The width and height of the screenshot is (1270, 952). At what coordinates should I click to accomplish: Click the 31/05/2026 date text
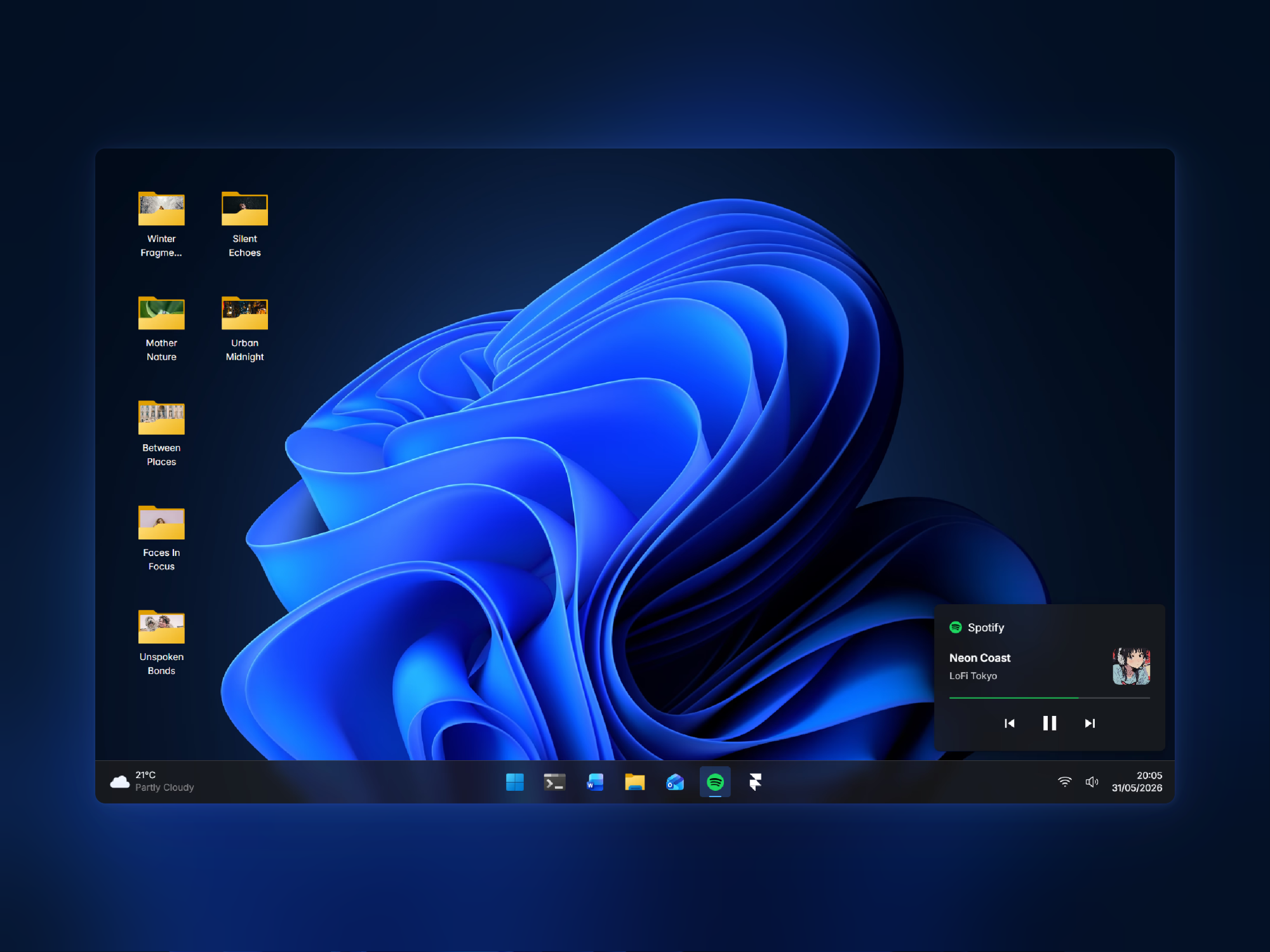click(1137, 788)
